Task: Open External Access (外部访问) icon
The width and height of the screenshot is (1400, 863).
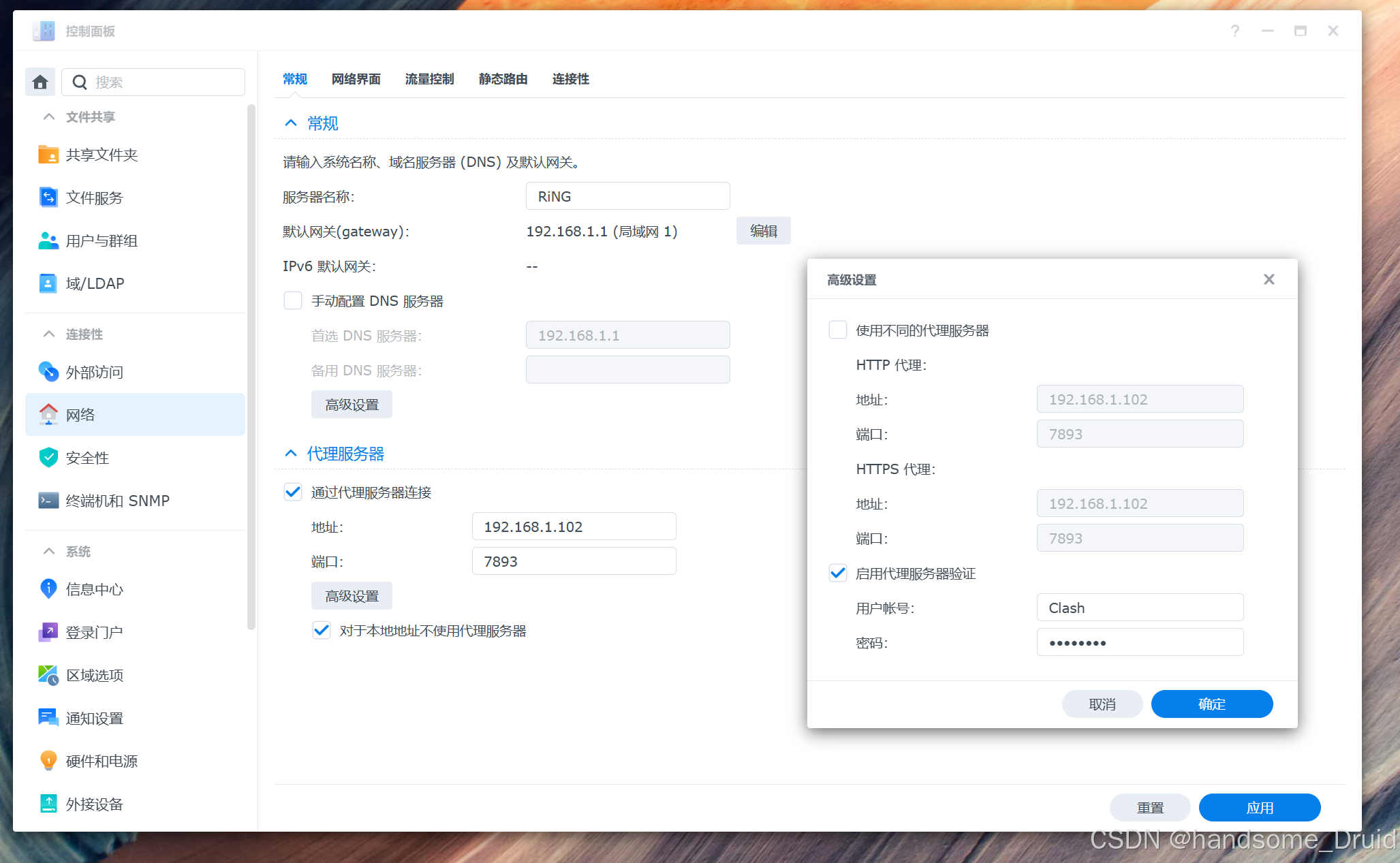Action: (48, 372)
